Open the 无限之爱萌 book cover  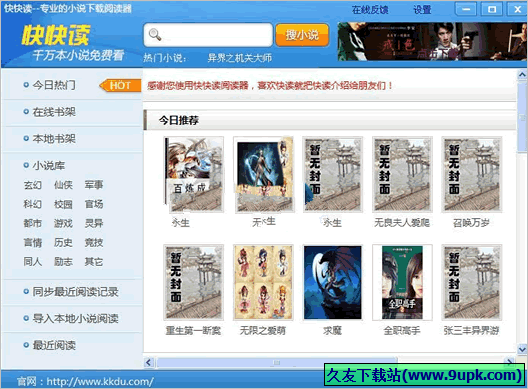tap(263, 282)
